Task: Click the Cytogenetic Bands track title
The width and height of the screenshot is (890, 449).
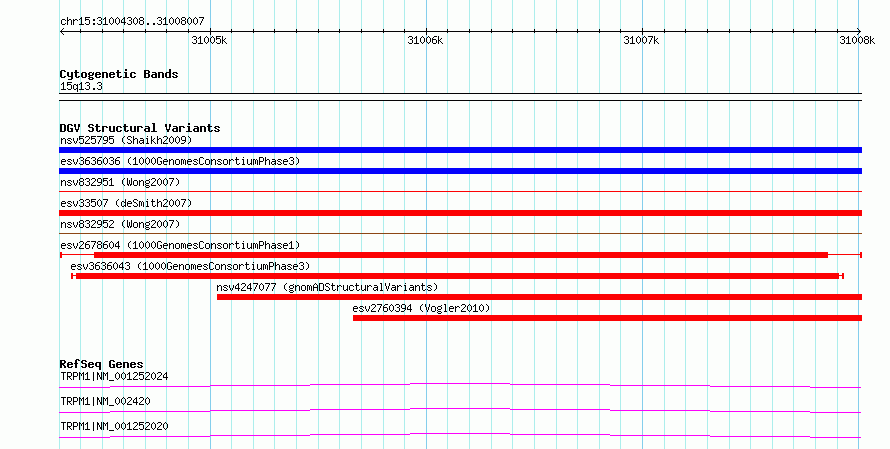Action: tap(119, 74)
